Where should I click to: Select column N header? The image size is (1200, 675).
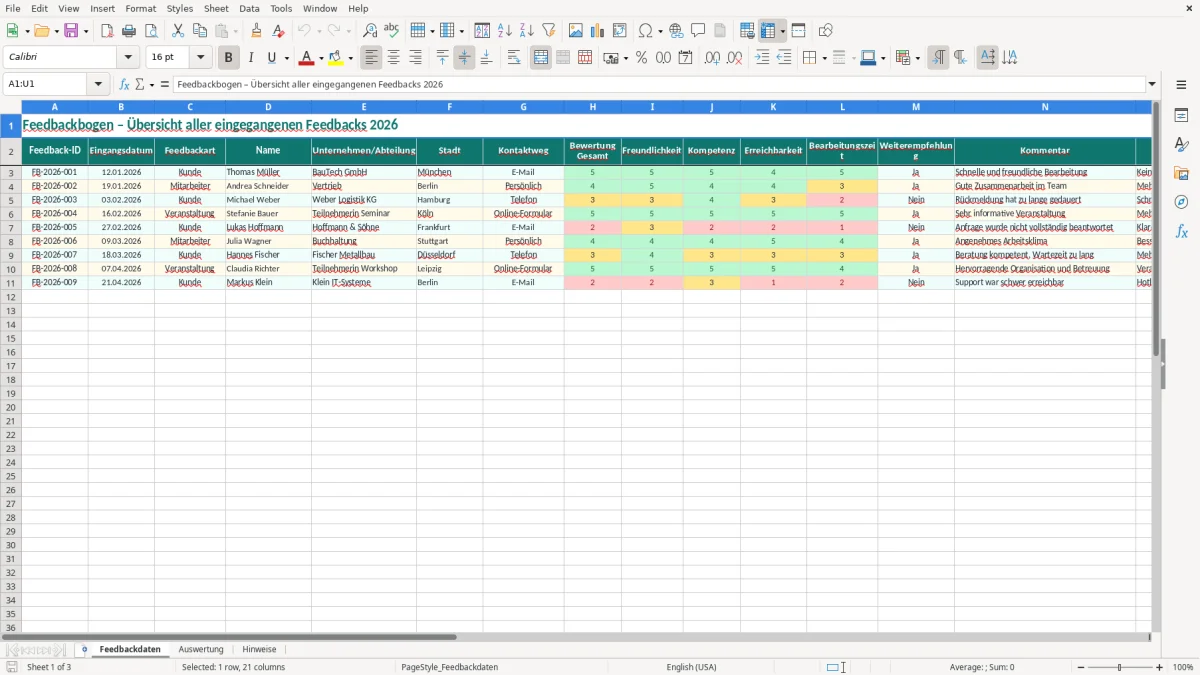[x=1045, y=106]
